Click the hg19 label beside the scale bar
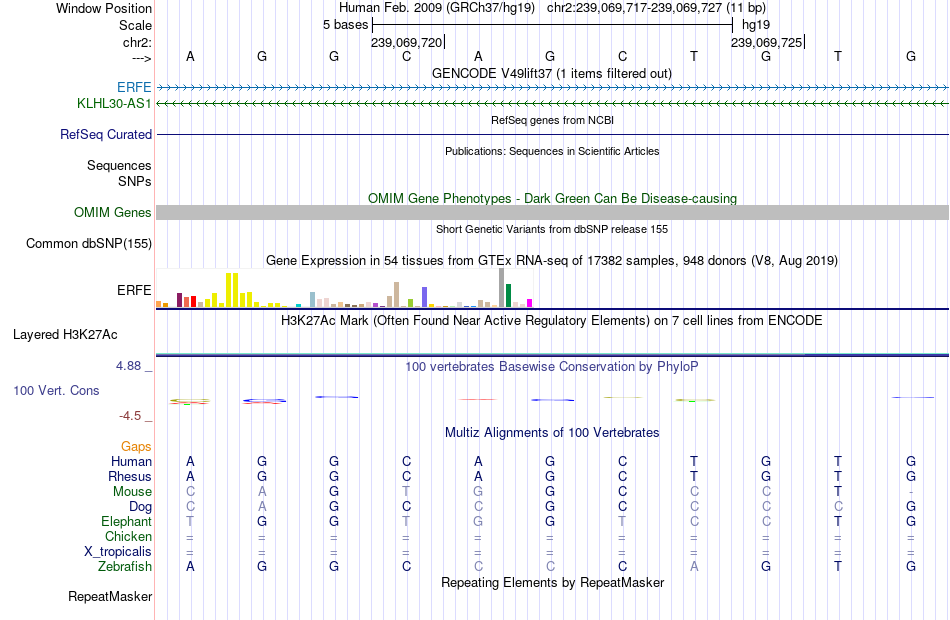The width and height of the screenshot is (950, 620). tap(756, 25)
